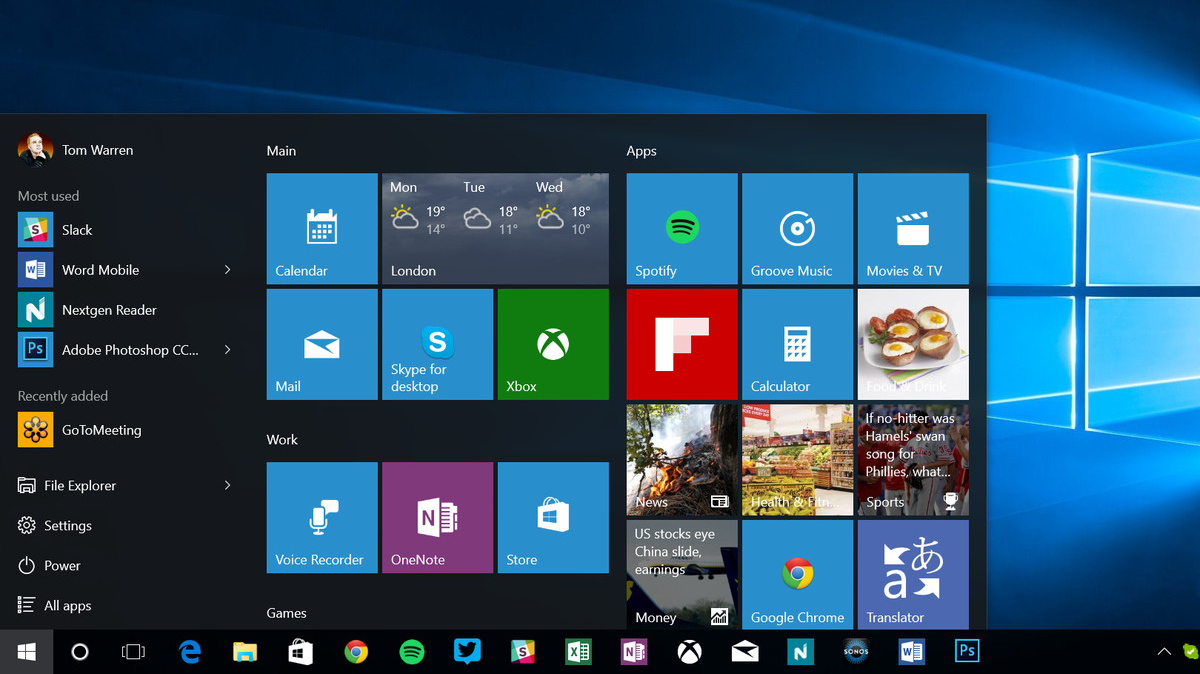Show hidden system tray icons

click(1163, 652)
